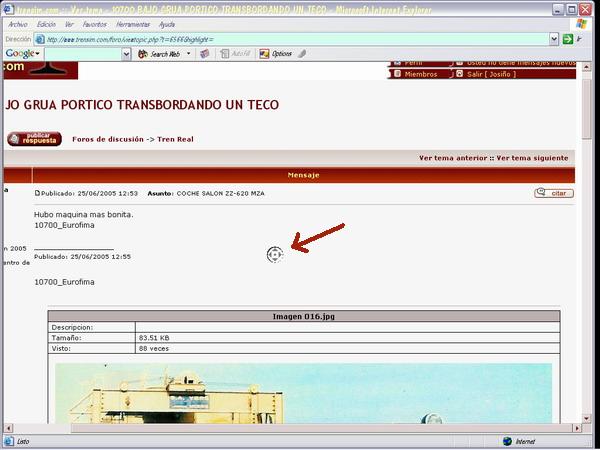The height and width of the screenshot is (450, 600).
Task: Open the 'Tren Real' forum link
Action: click(175, 139)
